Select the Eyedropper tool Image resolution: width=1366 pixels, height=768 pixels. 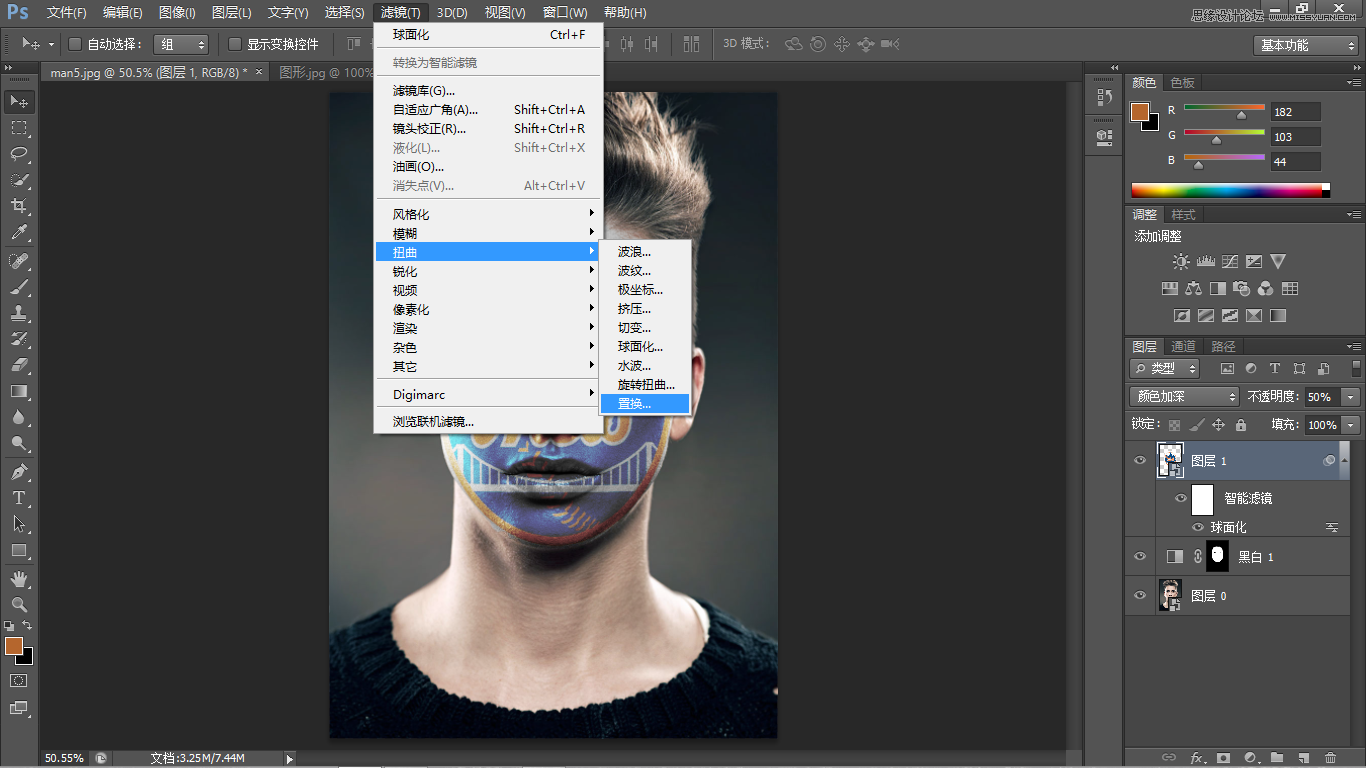[x=19, y=232]
